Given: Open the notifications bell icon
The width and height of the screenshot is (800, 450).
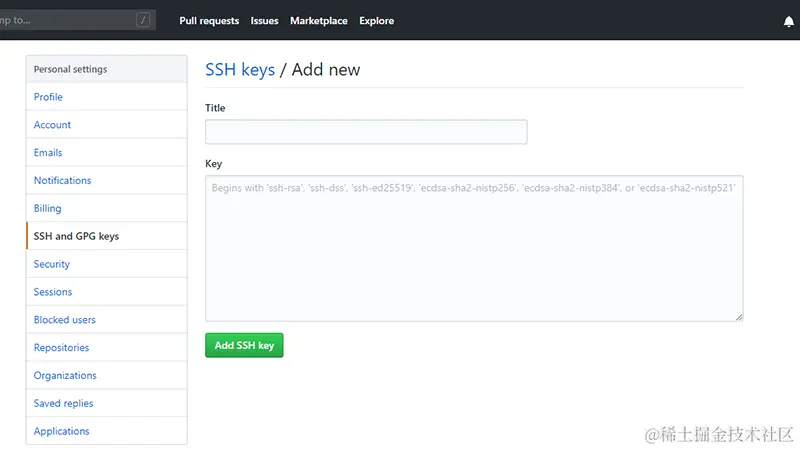Looking at the screenshot, I should coord(788,21).
